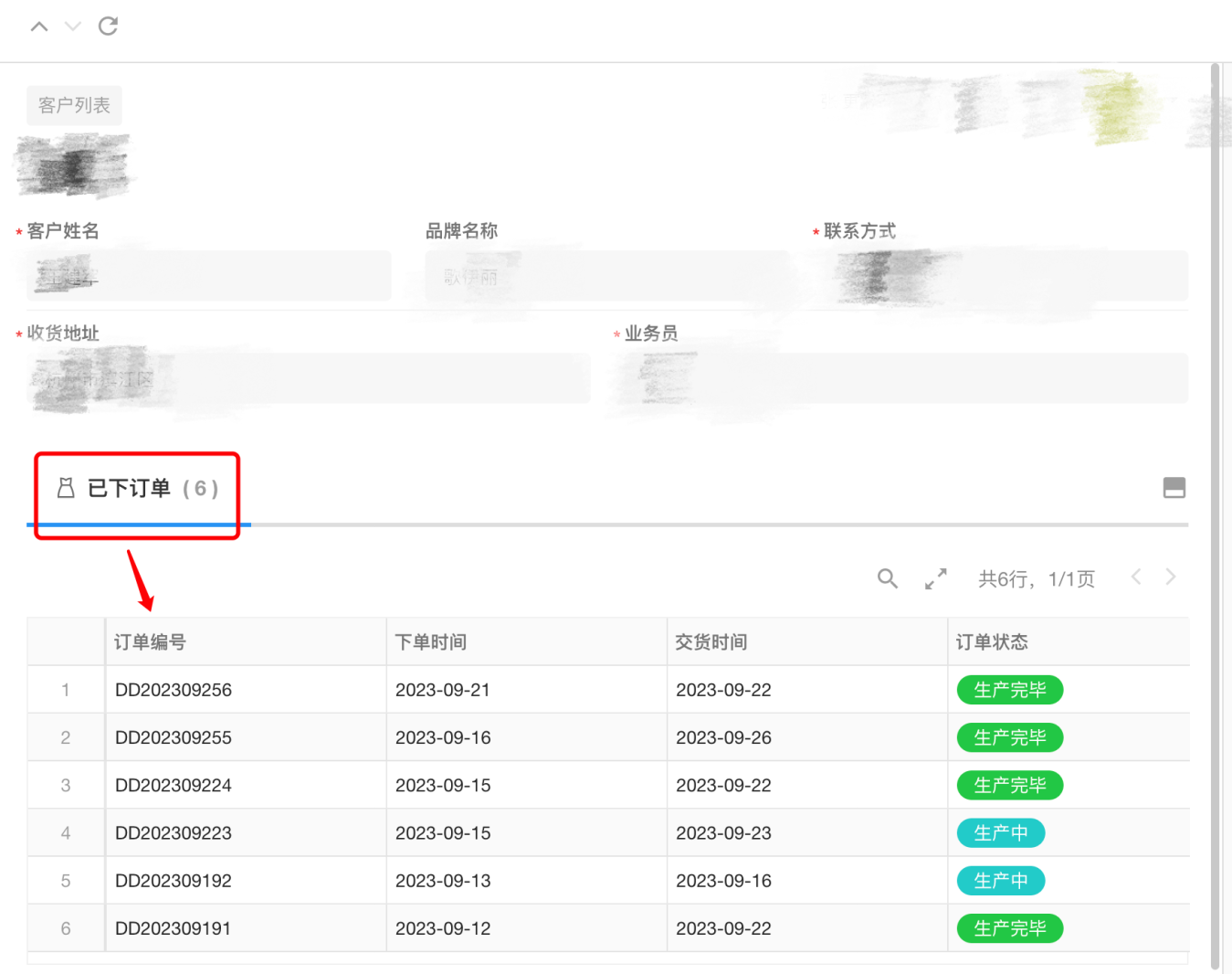1232x974 pixels.
Task: Select order row DD202309223
Action: 174,833
